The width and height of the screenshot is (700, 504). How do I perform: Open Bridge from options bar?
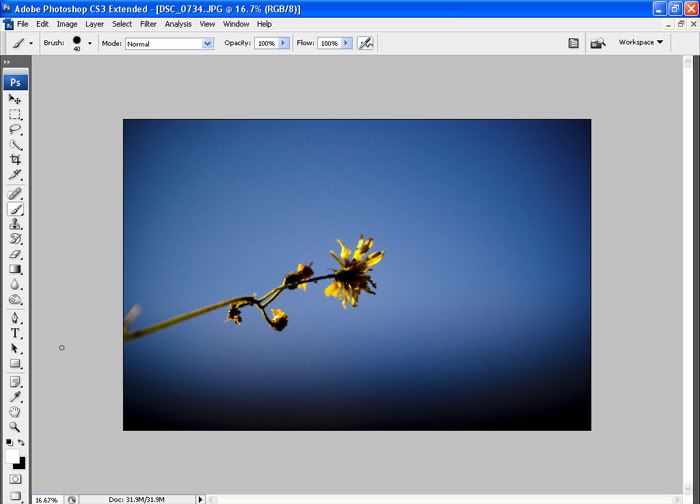pos(598,43)
